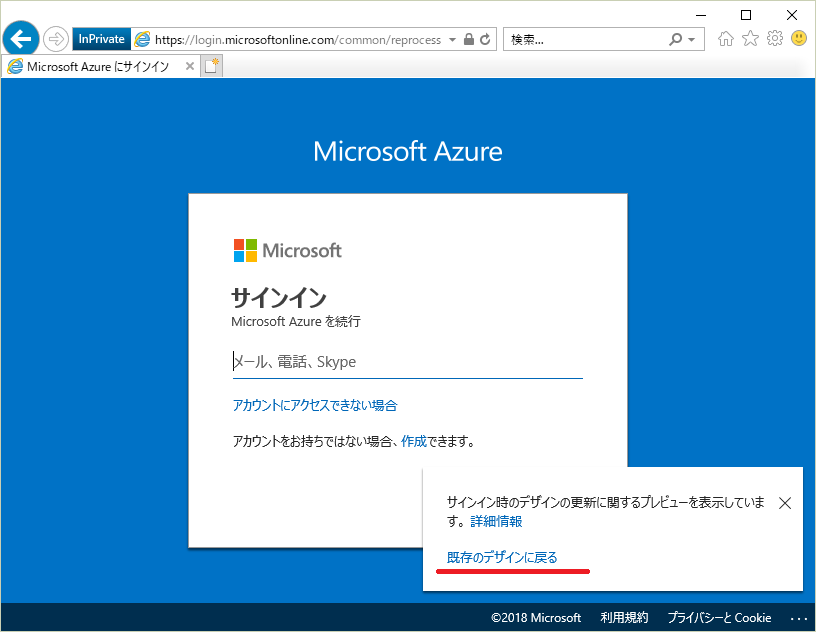The width and height of the screenshot is (816, 632).
Task: Select the Microsoft Azure にサインイン tab
Action: pos(98,67)
